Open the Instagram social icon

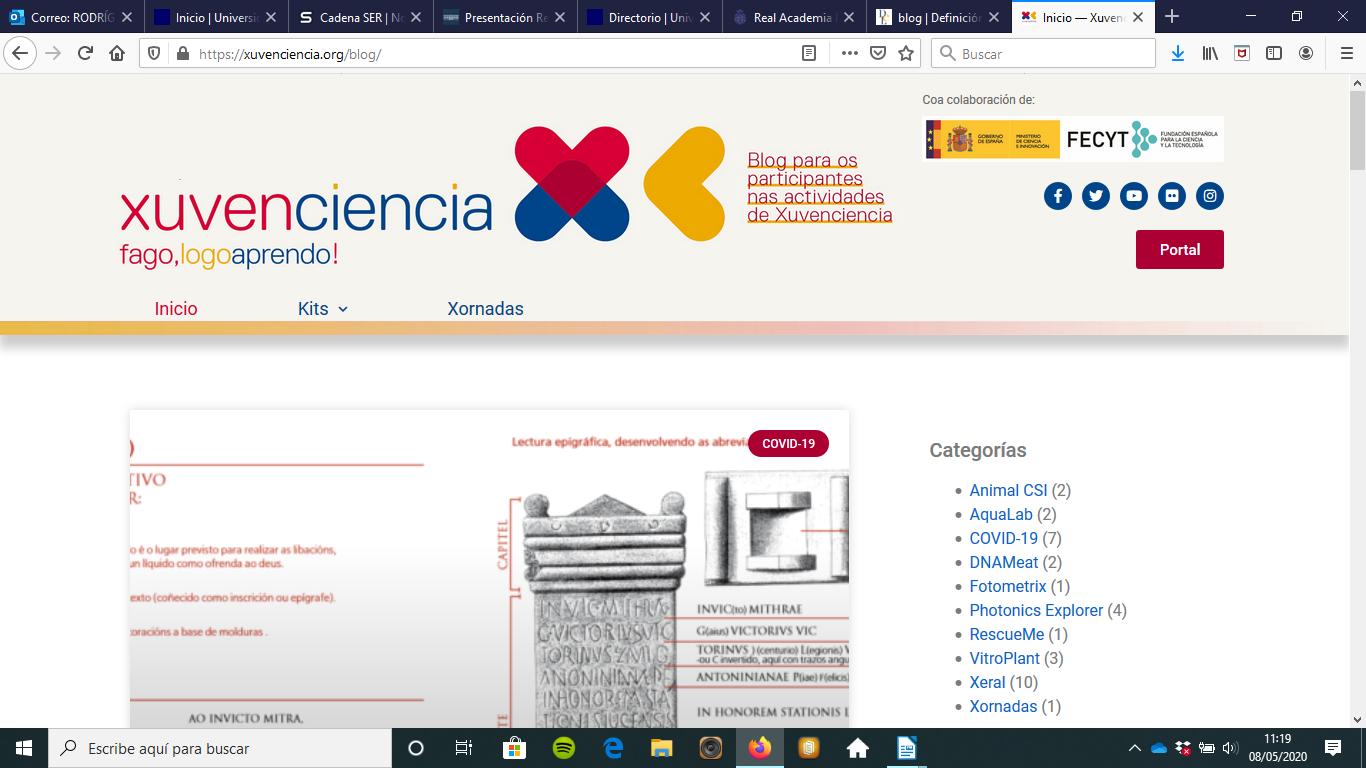click(x=1209, y=196)
